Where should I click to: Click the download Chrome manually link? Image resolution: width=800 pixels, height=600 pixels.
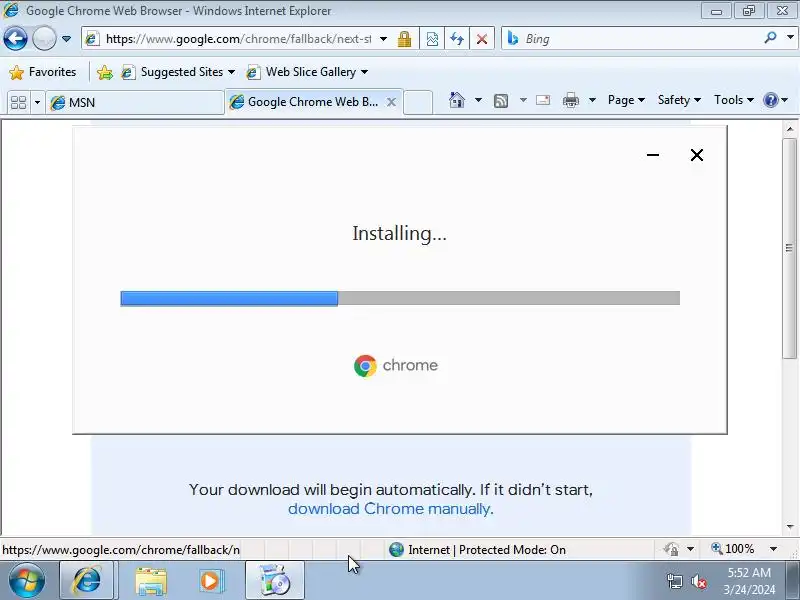pyautogui.click(x=389, y=509)
